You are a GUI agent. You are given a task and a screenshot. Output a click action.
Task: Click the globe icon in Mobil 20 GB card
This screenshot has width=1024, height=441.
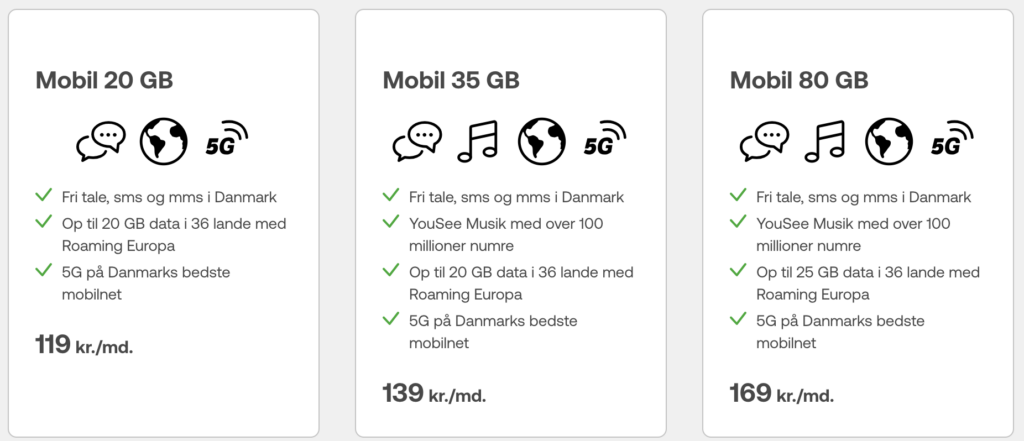[163, 141]
